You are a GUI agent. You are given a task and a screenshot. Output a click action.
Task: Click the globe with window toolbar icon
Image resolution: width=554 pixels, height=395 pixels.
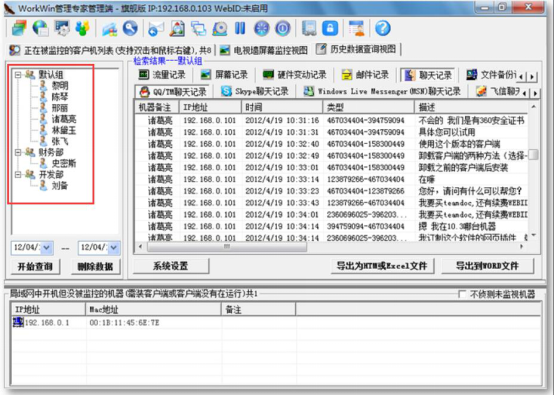[x=41, y=28]
